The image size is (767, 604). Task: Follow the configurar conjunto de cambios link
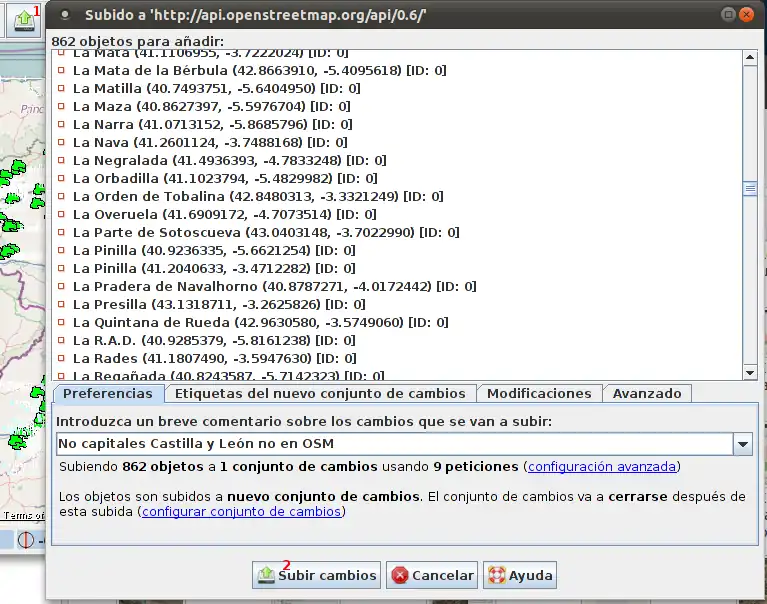click(242, 512)
